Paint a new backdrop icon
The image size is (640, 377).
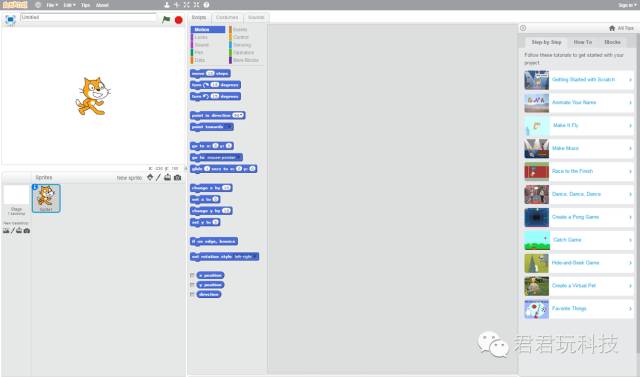click(12, 231)
